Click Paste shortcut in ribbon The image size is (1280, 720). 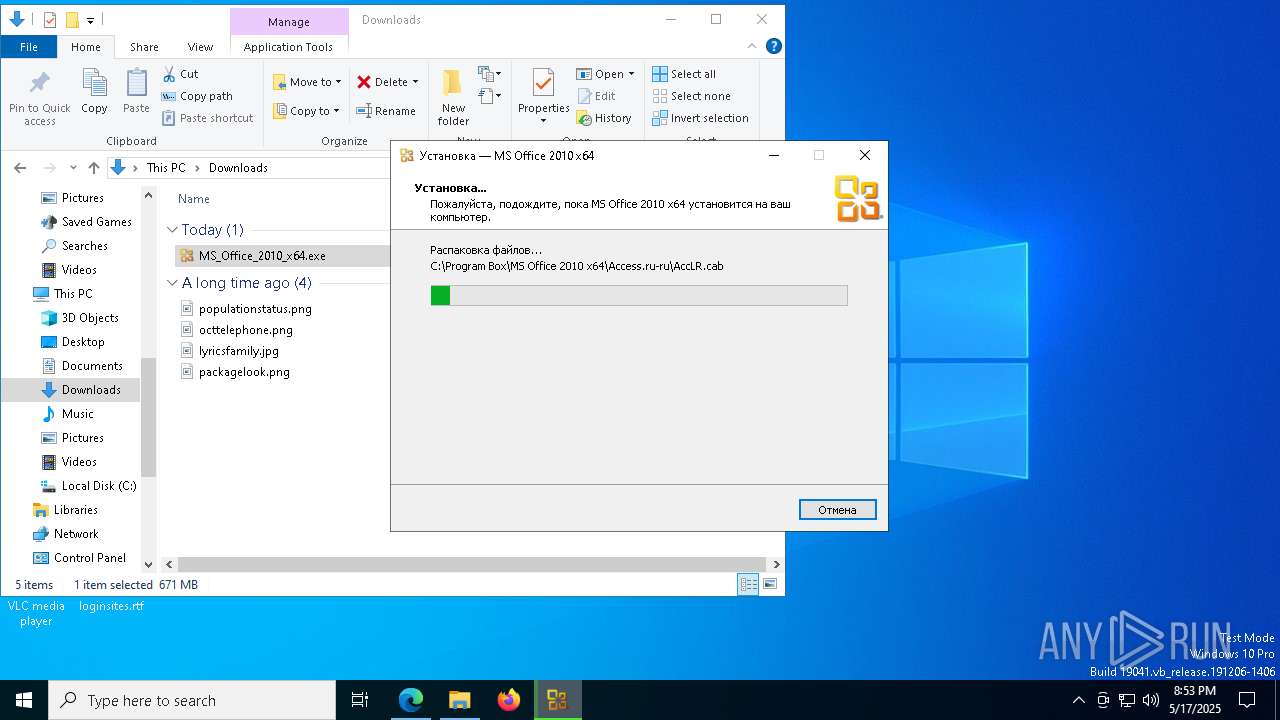click(x=207, y=118)
